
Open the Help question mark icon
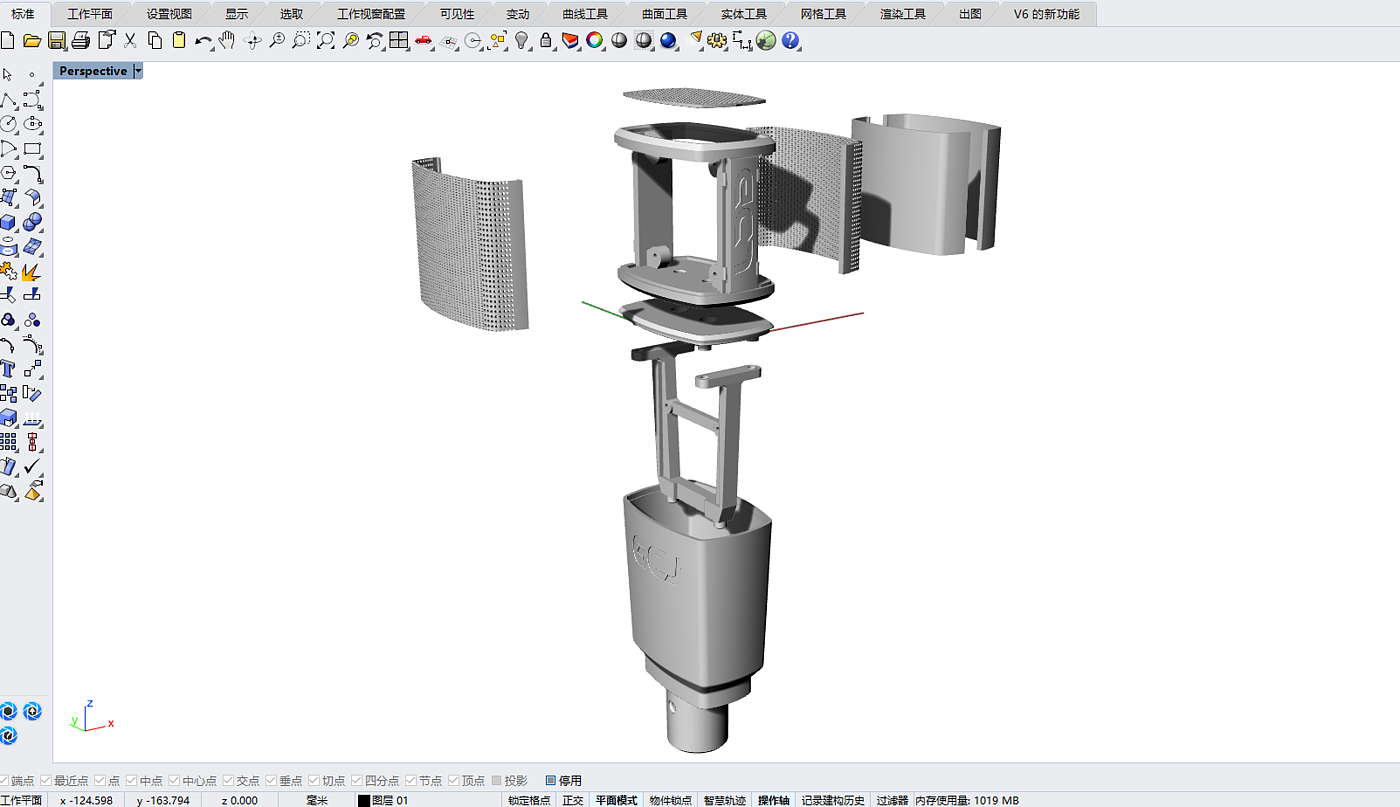[x=791, y=41]
